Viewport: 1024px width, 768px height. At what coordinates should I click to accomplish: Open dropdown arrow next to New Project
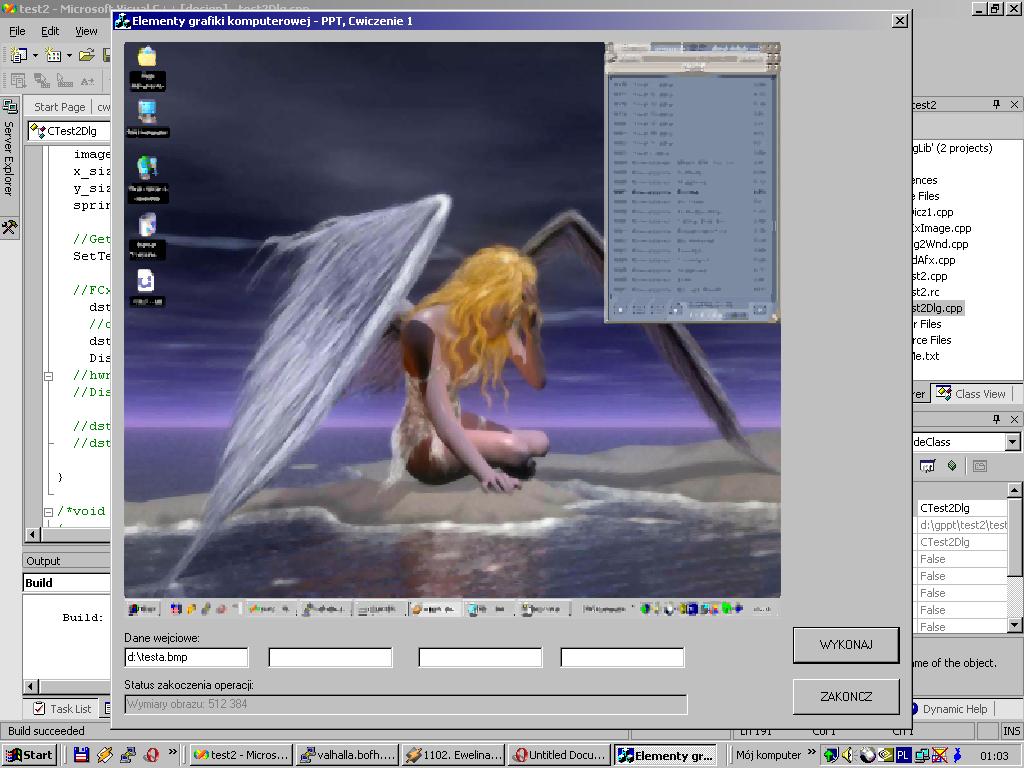[35, 55]
